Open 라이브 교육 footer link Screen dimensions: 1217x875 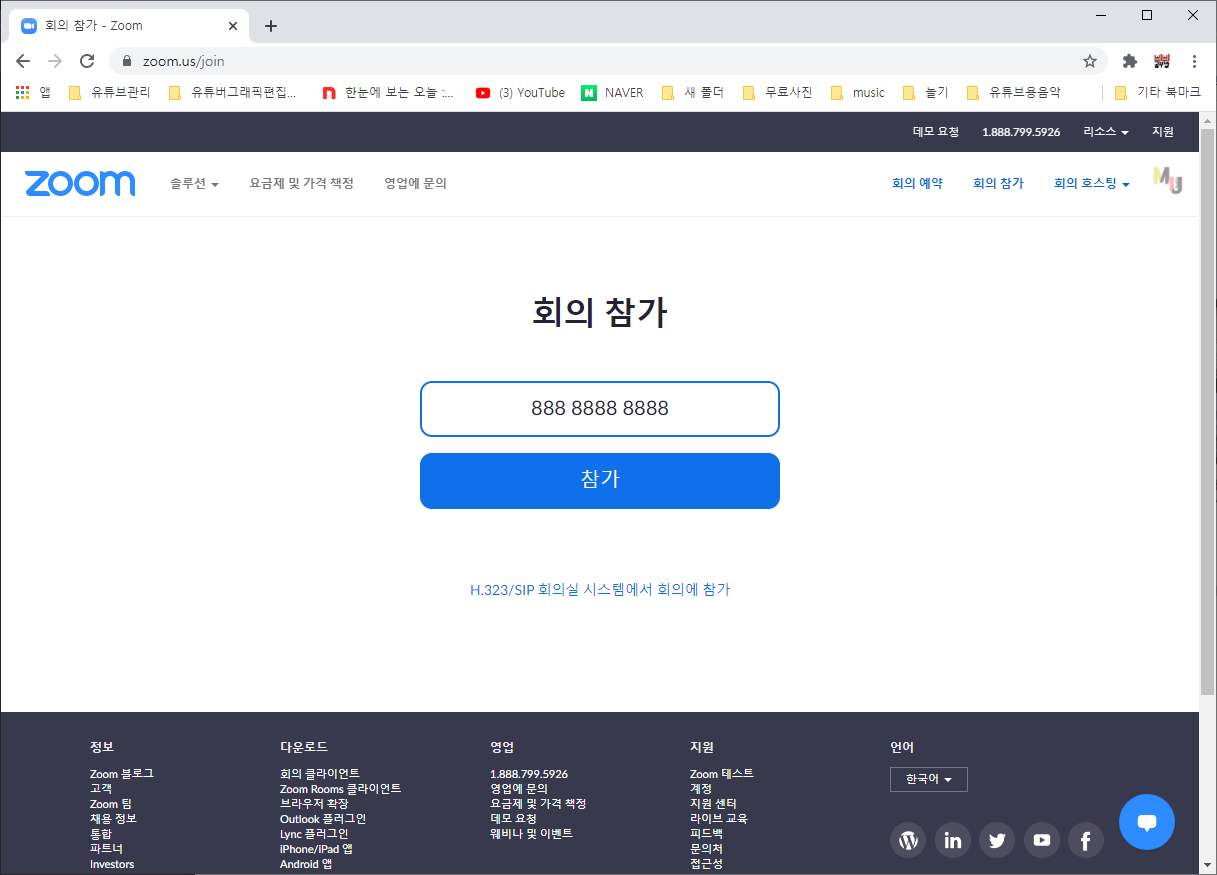point(719,819)
